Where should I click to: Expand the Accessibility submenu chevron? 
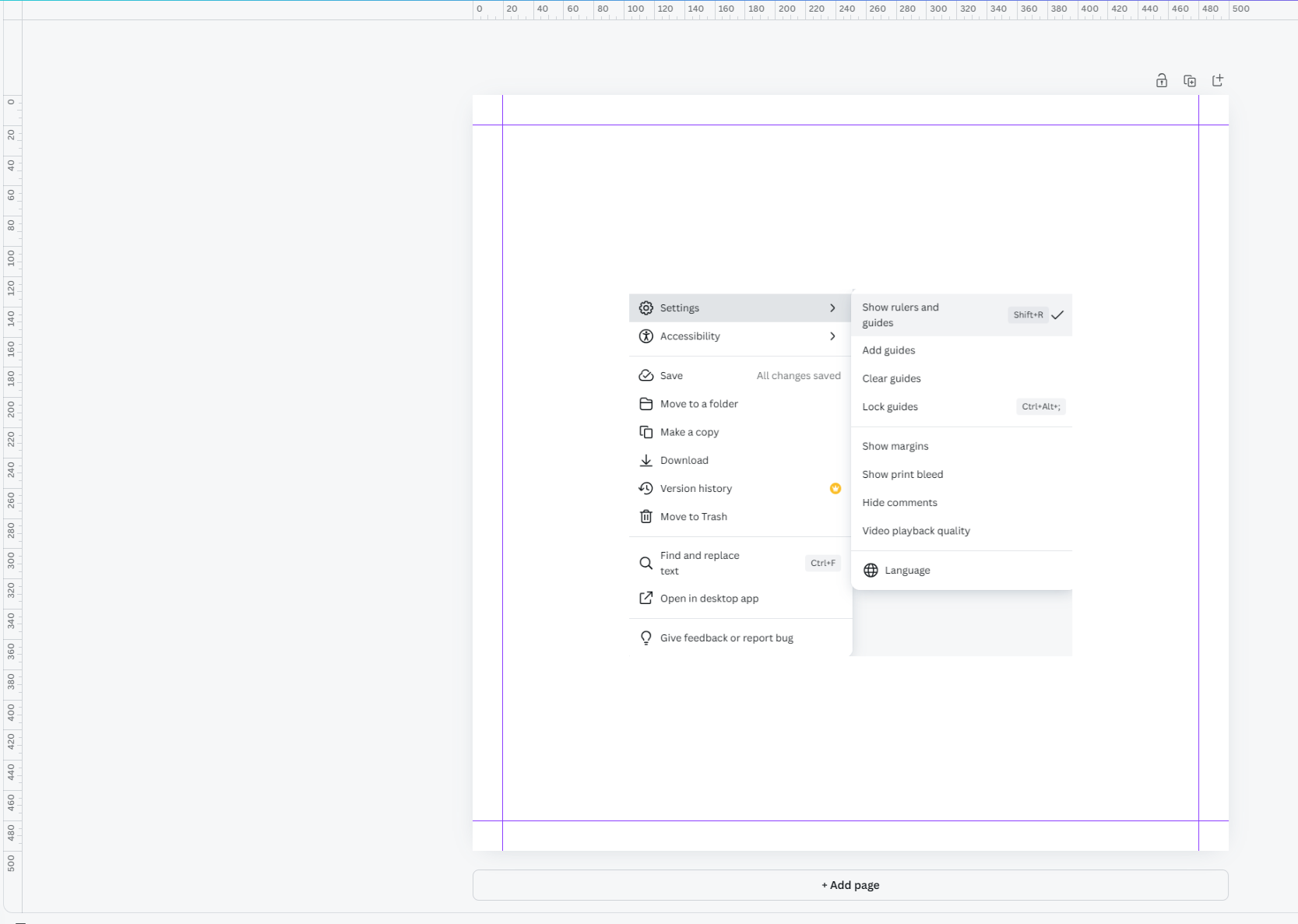pos(832,336)
